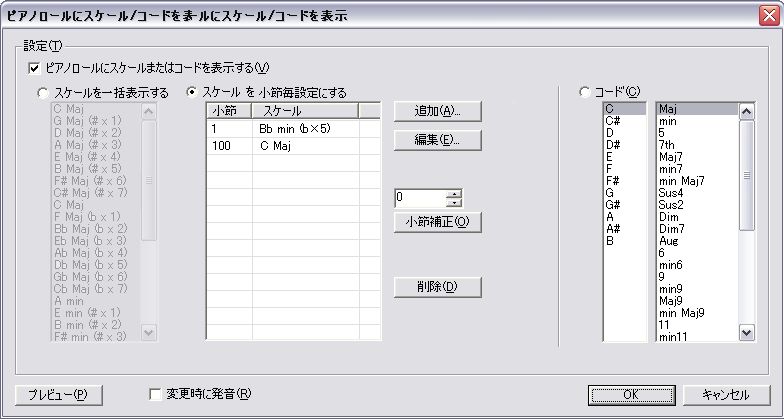Click the 削除(D) button
This screenshot has height=419, width=784.
(x=438, y=287)
